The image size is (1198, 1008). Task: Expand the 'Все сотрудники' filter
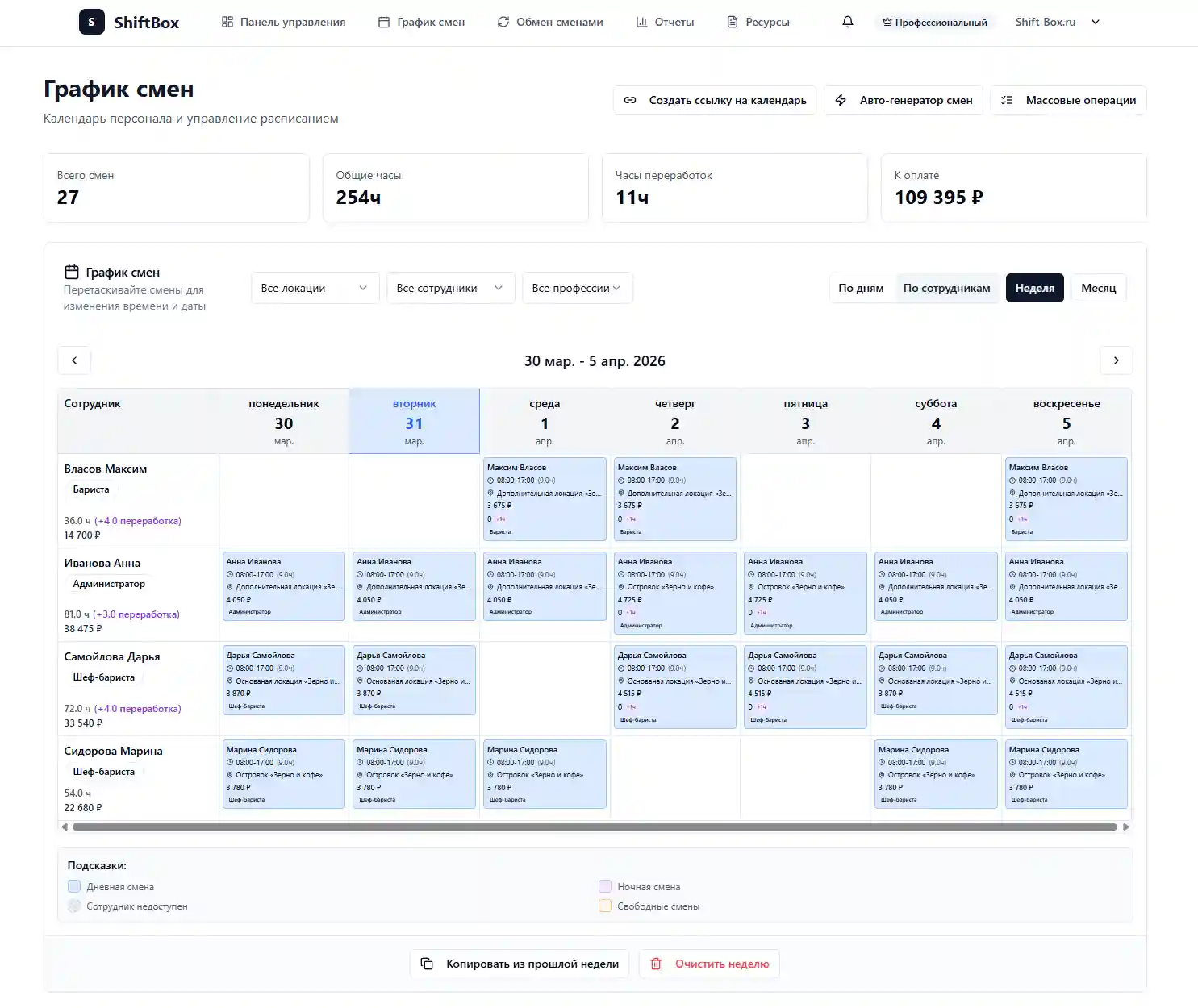[x=450, y=288]
